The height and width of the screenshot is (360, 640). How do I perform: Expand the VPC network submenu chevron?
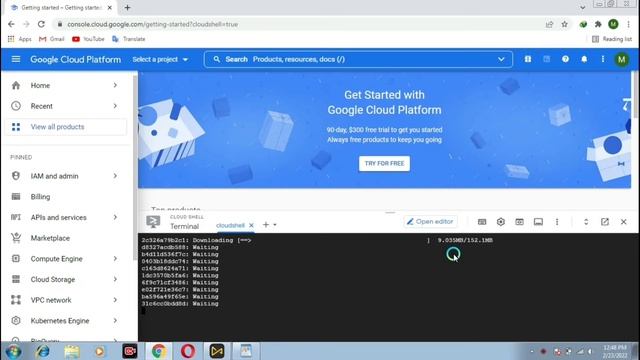pyautogui.click(x=115, y=300)
